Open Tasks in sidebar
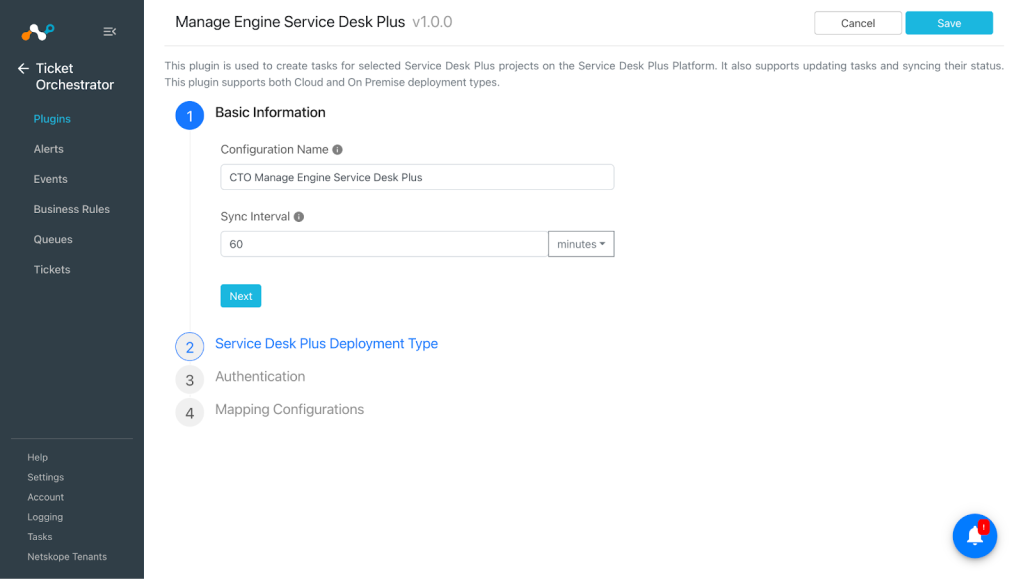 point(40,537)
